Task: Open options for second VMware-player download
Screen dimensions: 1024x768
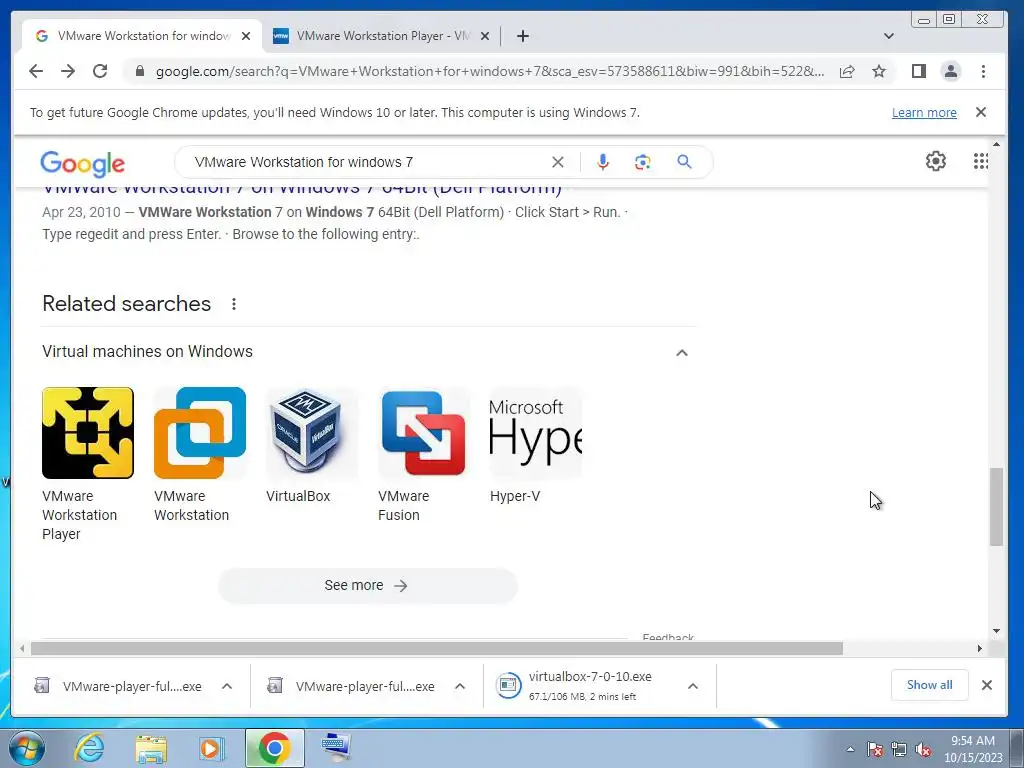Action: click(x=460, y=686)
